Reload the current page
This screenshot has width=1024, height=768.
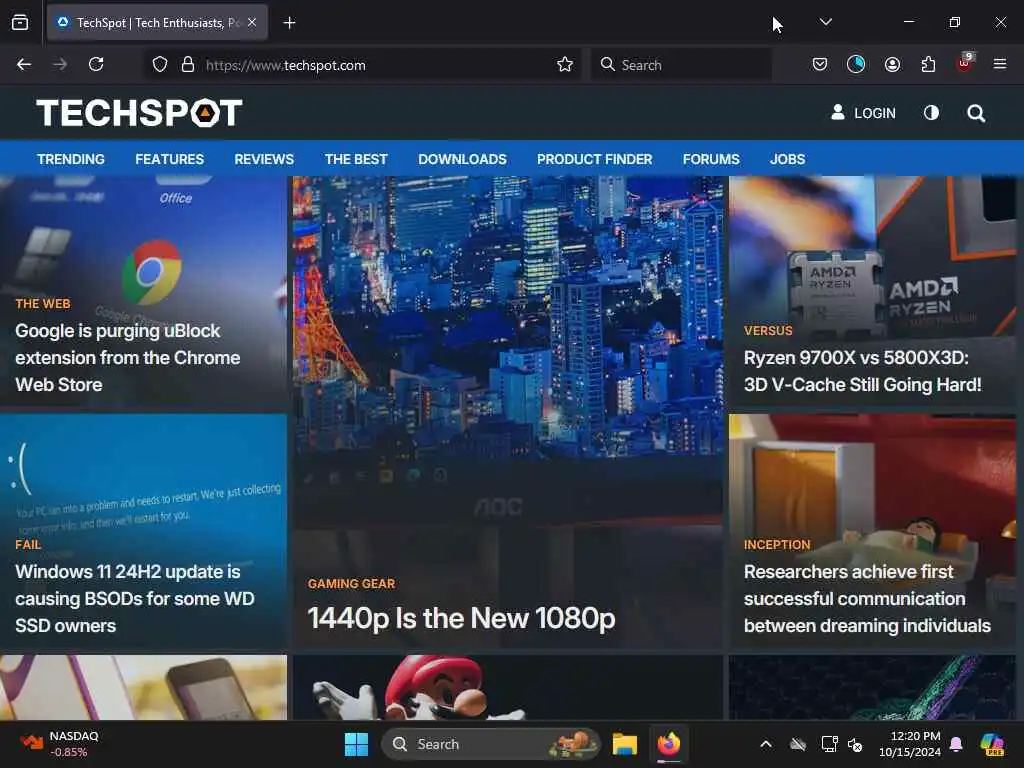click(x=96, y=64)
